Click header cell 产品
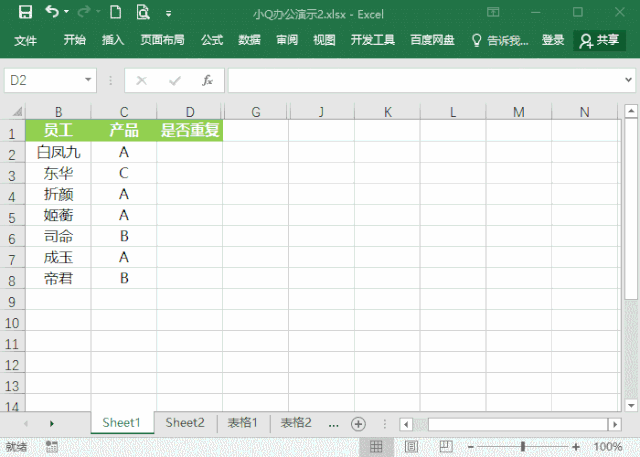The image size is (640, 457). point(124,131)
